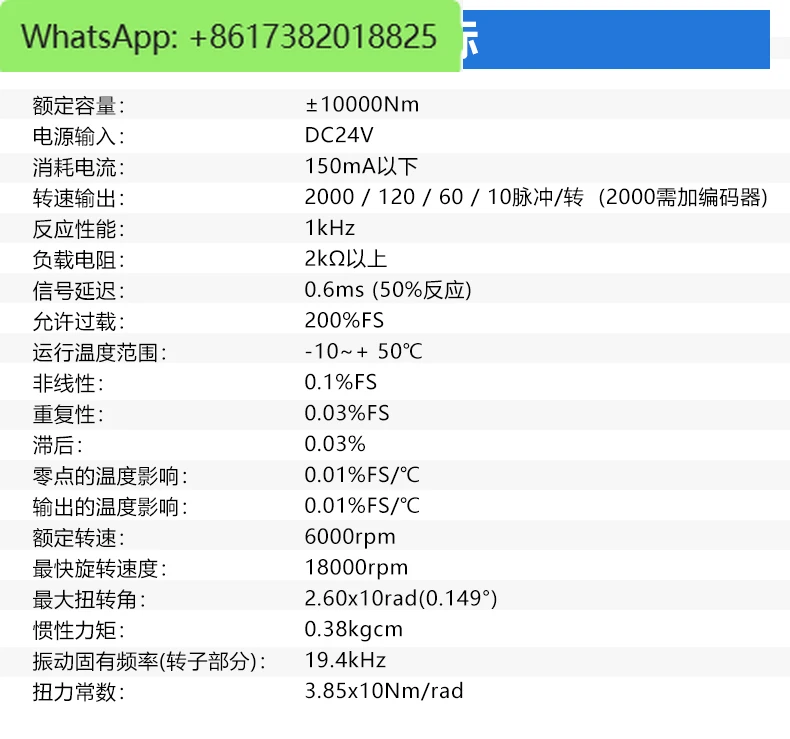Select 0.01%FS/℃ in the 输出的温度影响 row
Viewport: 790px width, 739px height.
362,505
